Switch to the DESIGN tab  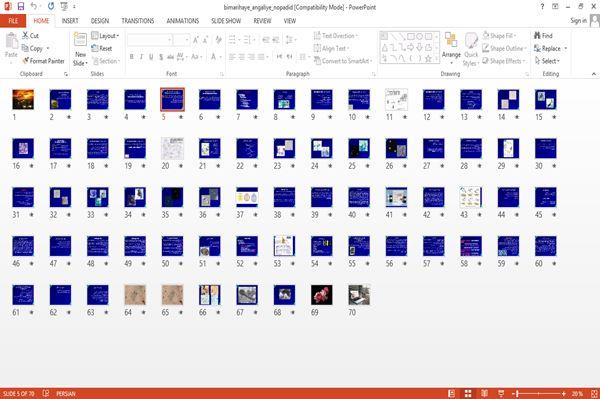click(x=100, y=21)
